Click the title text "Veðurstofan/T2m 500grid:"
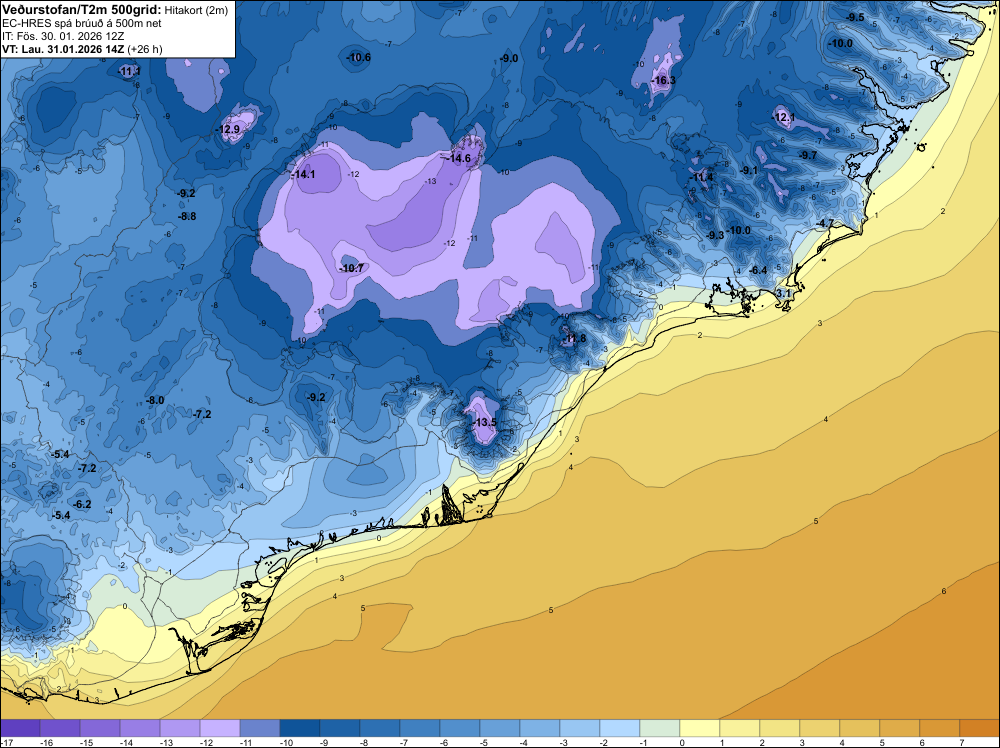The width and height of the screenshot is (1000, 748). [x=82, y=10]
